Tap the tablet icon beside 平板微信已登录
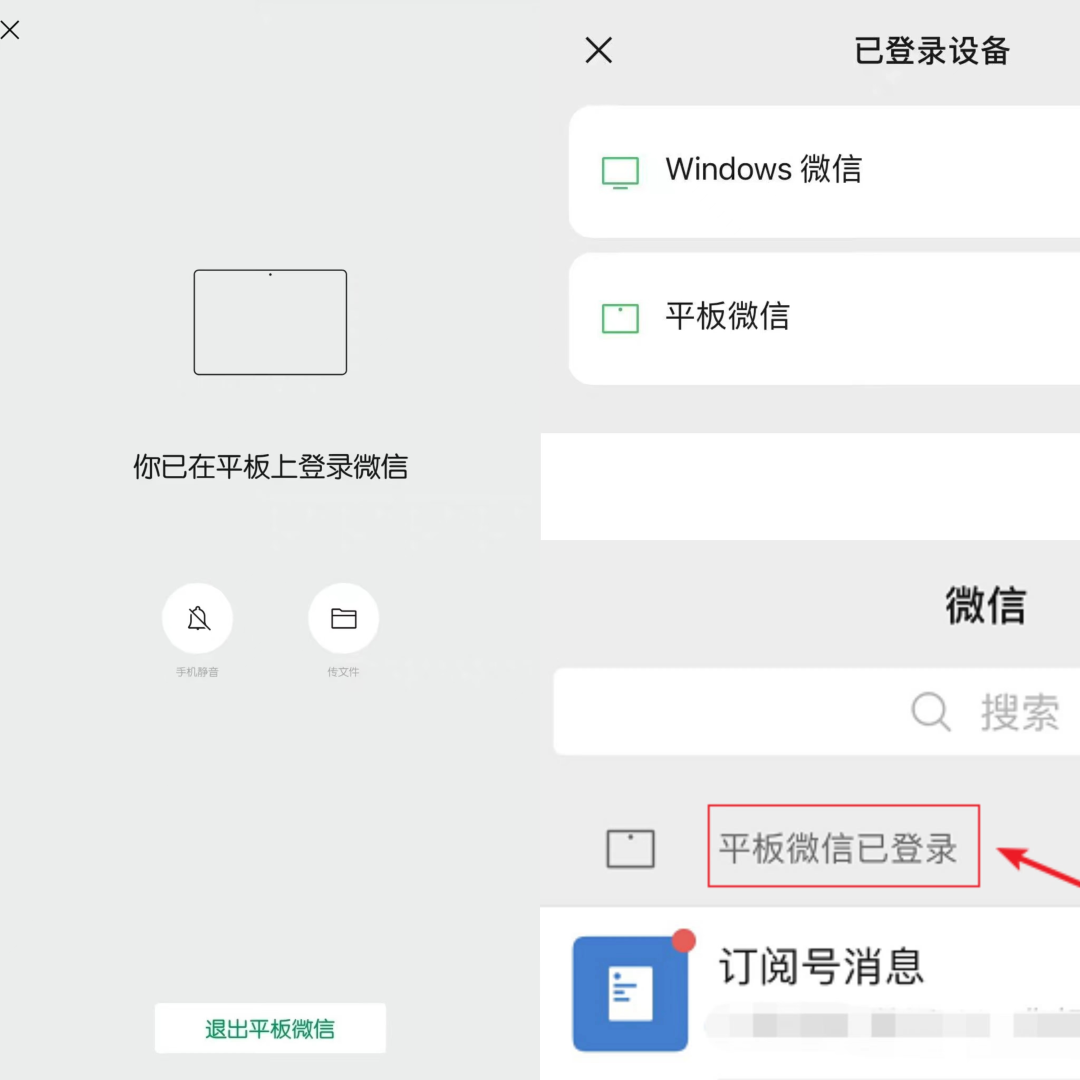Image resolution: width=1080 pixels, height=1080 pixels. 630,849
